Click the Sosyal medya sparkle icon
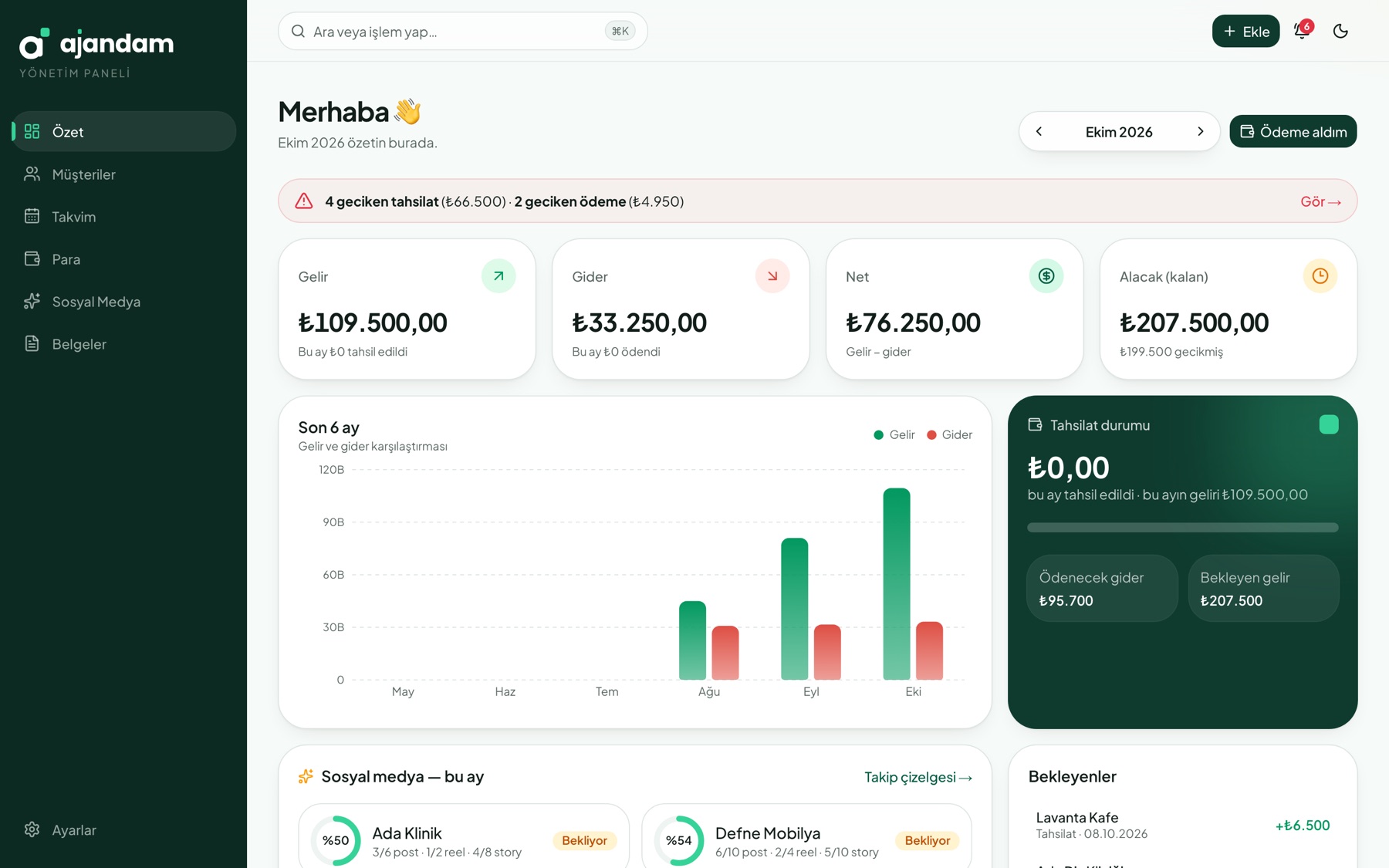This screenshot has width=1389, height=868. click(x=306, y=776)
